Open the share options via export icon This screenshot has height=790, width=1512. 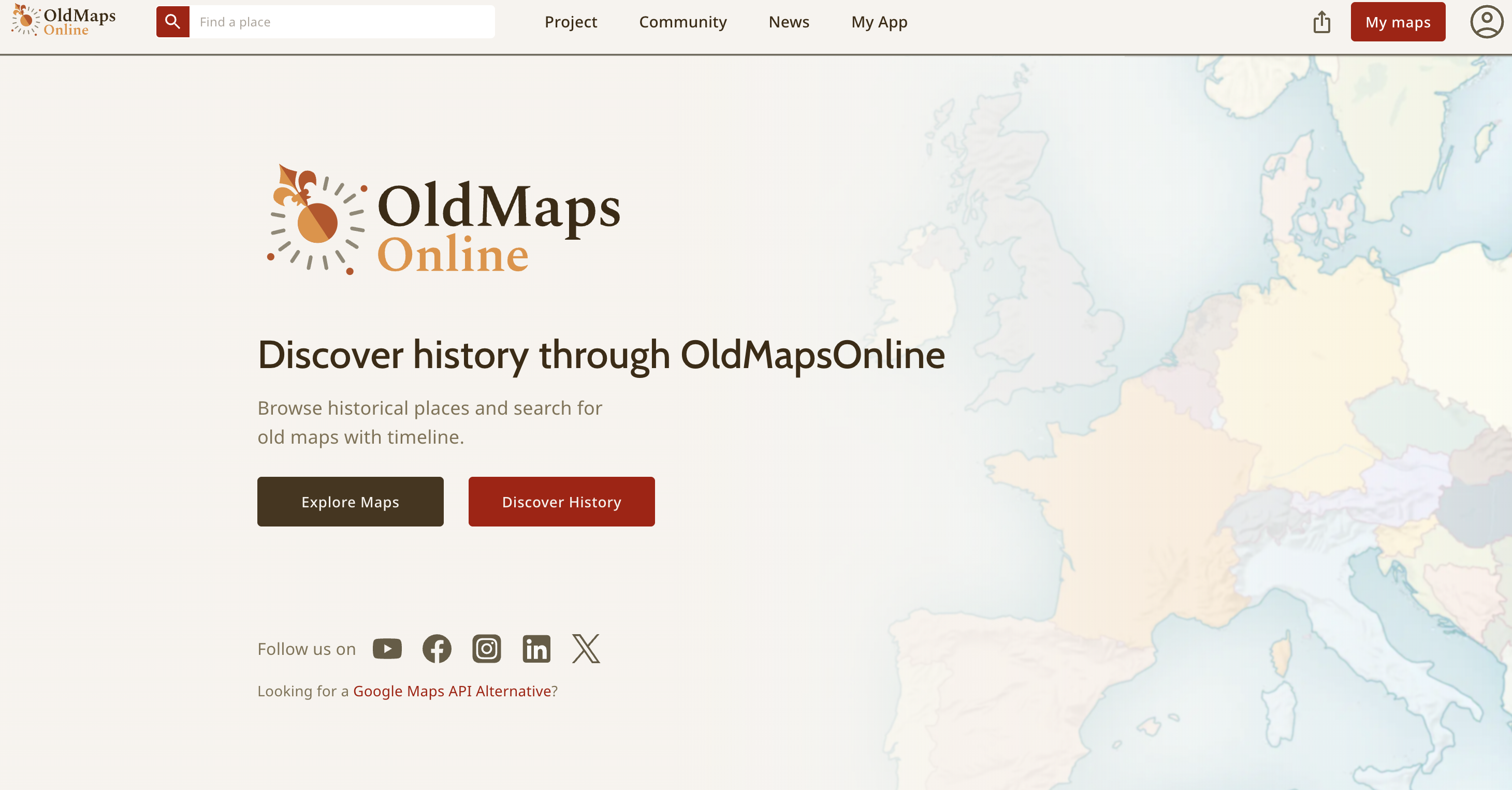[x=1322, y=22]
